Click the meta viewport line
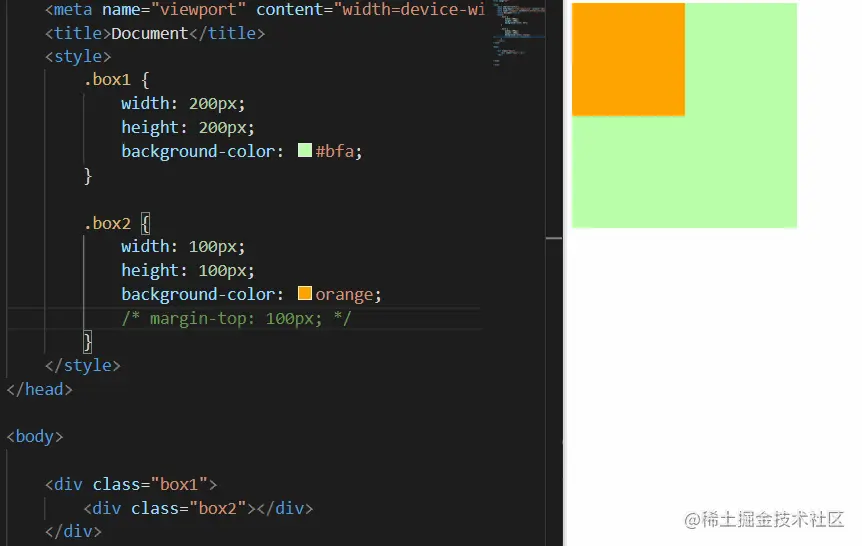862x546 pixels. (x=265, y=9)
